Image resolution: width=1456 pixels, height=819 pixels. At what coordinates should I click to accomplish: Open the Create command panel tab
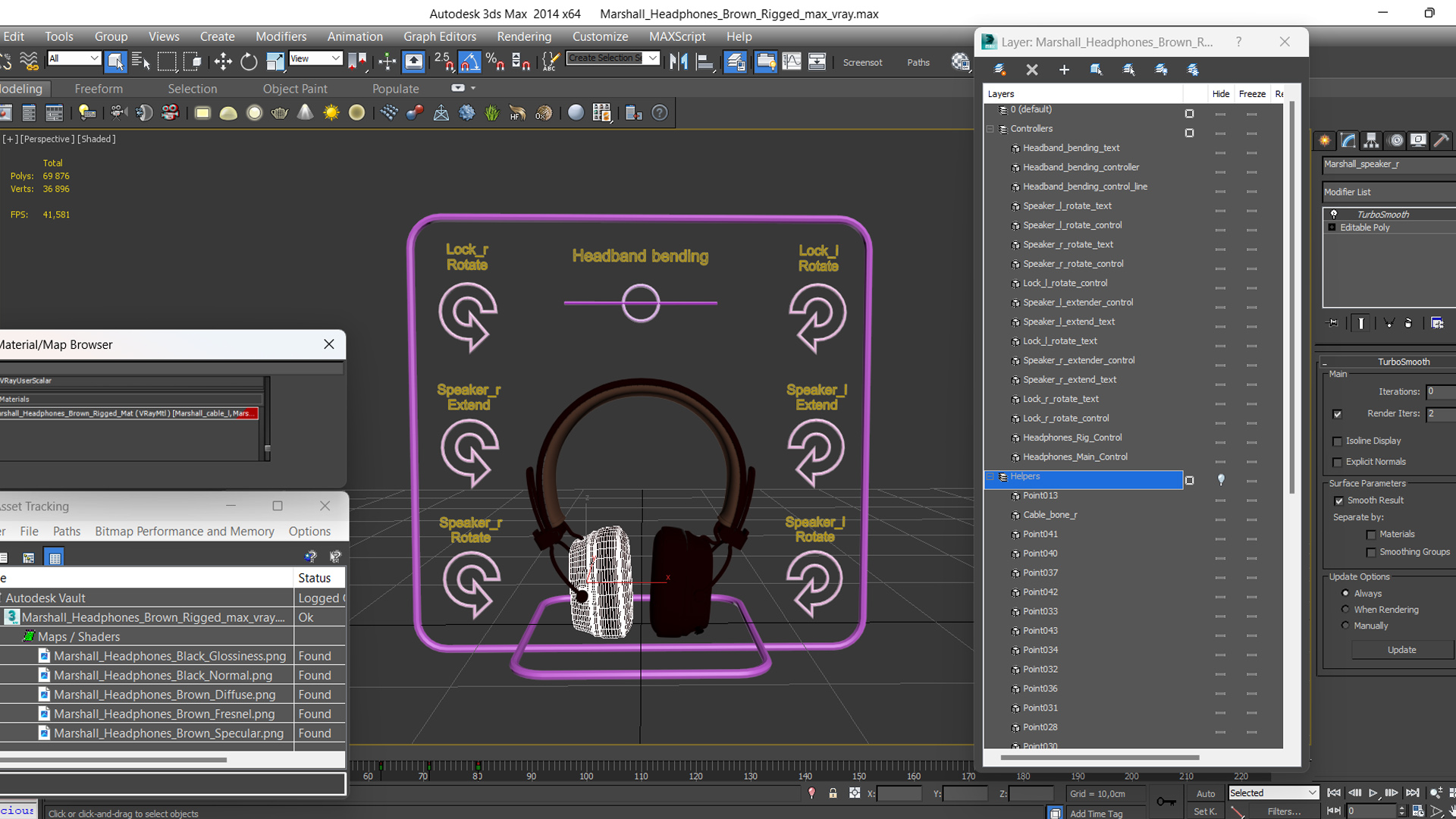pos(1324,140)
